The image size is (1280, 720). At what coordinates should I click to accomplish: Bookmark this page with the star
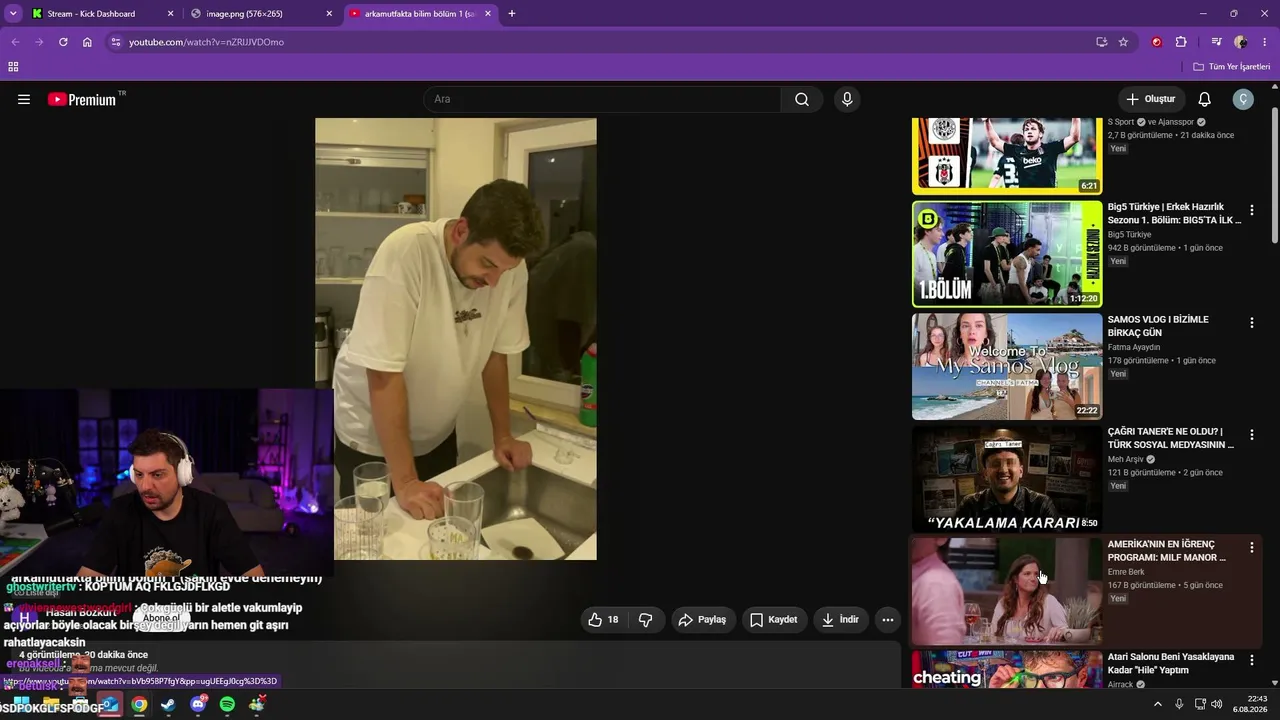click(x=1123, y=42)
